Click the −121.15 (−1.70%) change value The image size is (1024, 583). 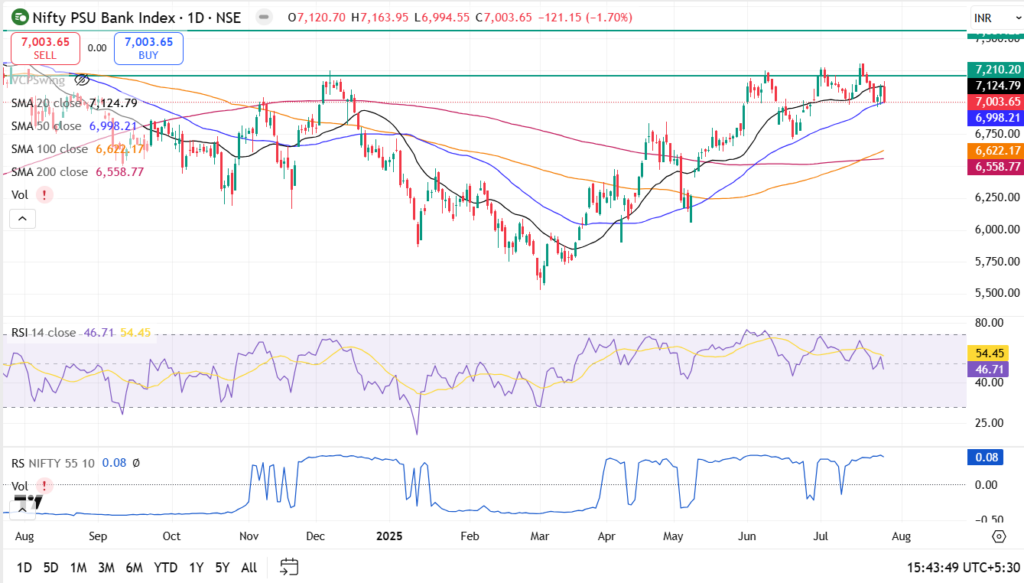point(586,18)
